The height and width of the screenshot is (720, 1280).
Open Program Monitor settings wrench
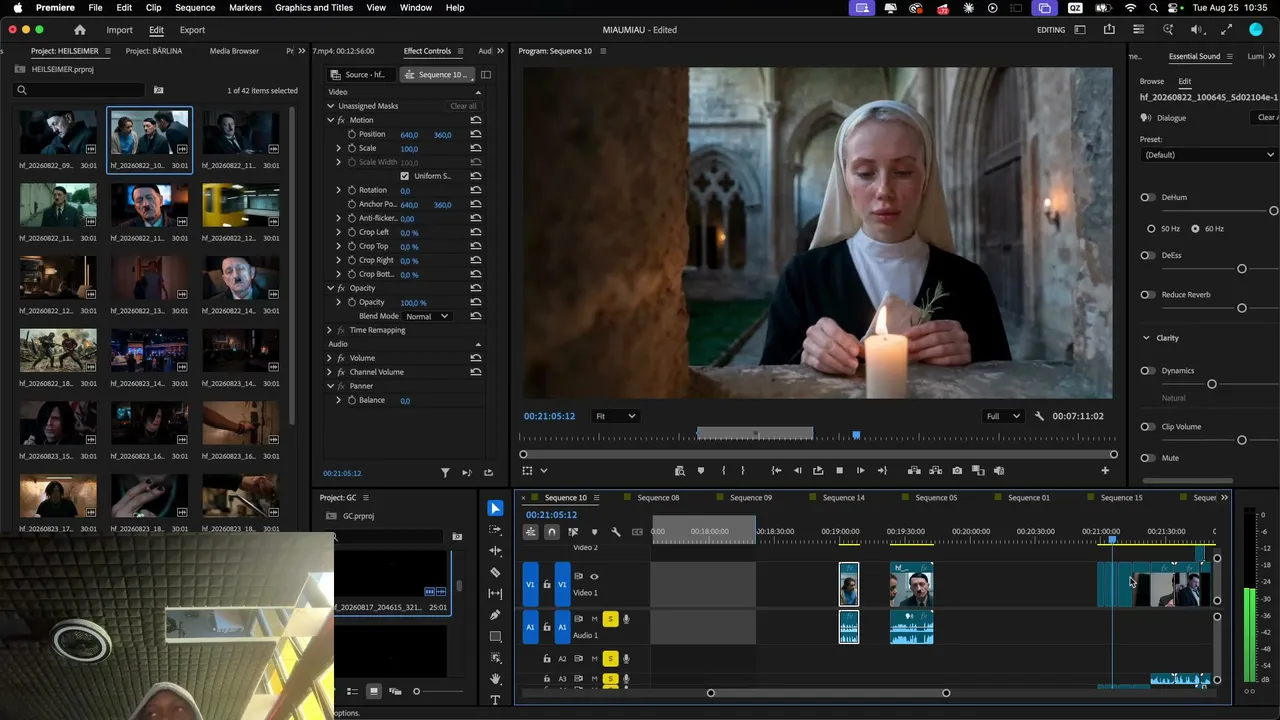[1039, 416]
